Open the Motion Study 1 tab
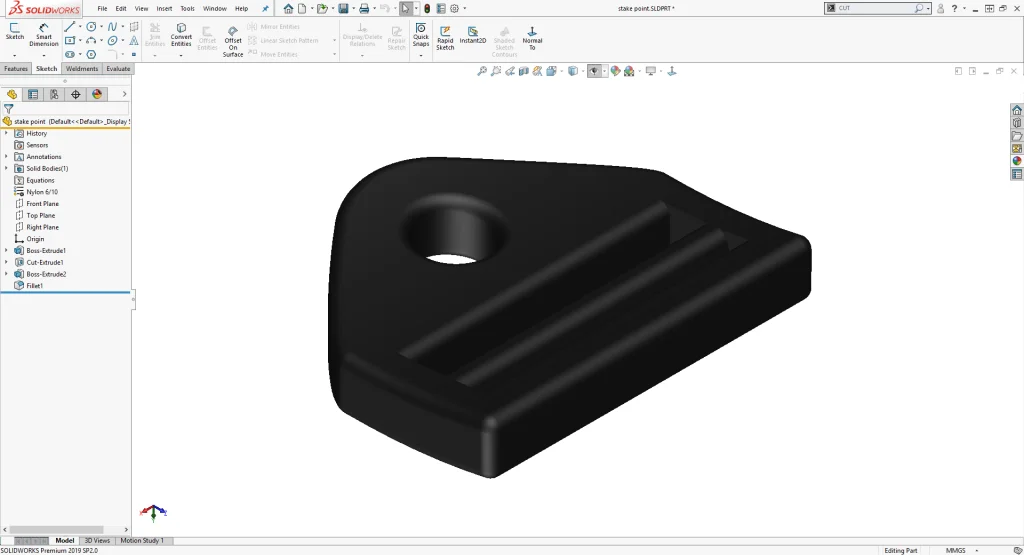The width and height of the screenshot is (1024, 555). [142, 541]
